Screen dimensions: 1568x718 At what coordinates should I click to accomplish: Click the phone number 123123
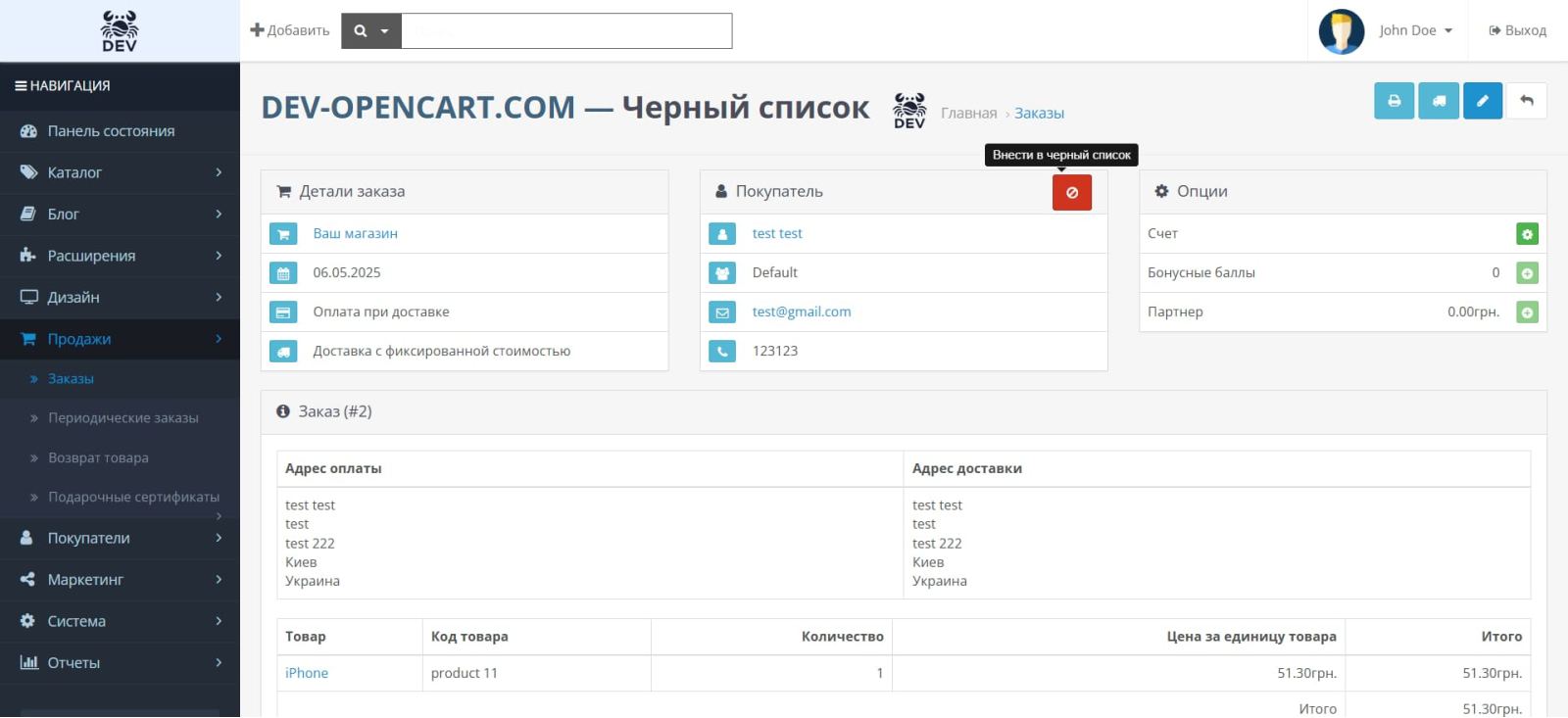(774, 352)
